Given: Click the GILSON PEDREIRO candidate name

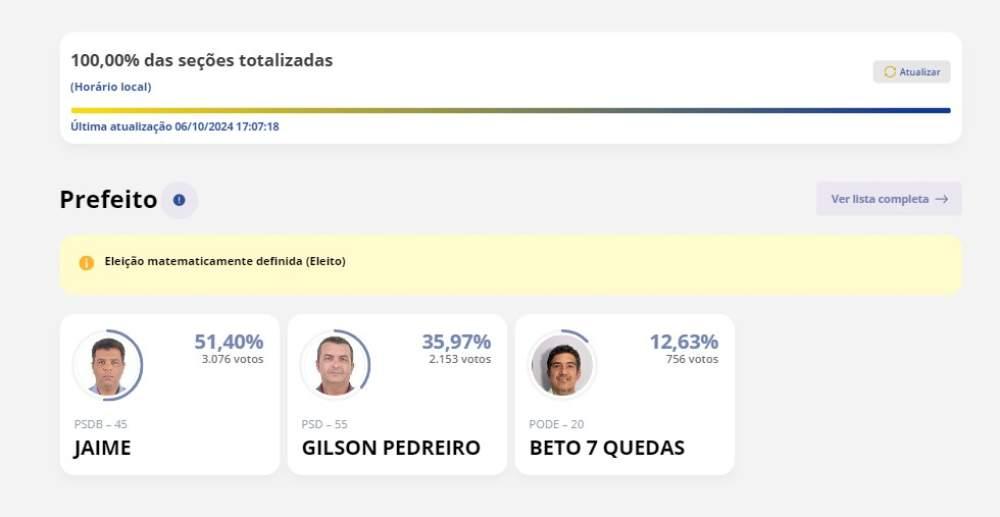Looking at the screenshot, I should point(391,448).
